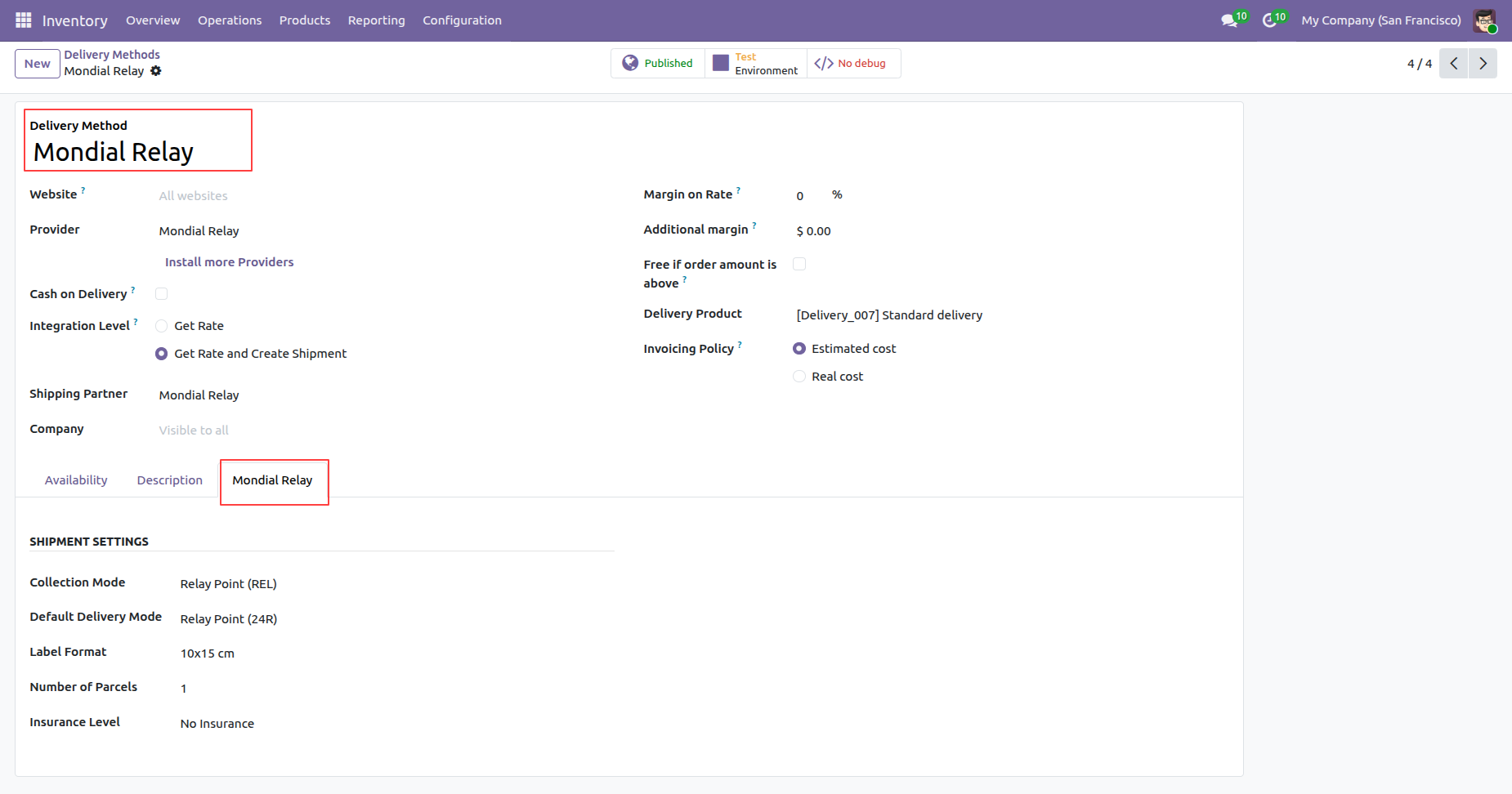This screenshot has width=1512, height=794.
Task: Click the 4 / 4 record pager counter
Action: coord(1420,64)
